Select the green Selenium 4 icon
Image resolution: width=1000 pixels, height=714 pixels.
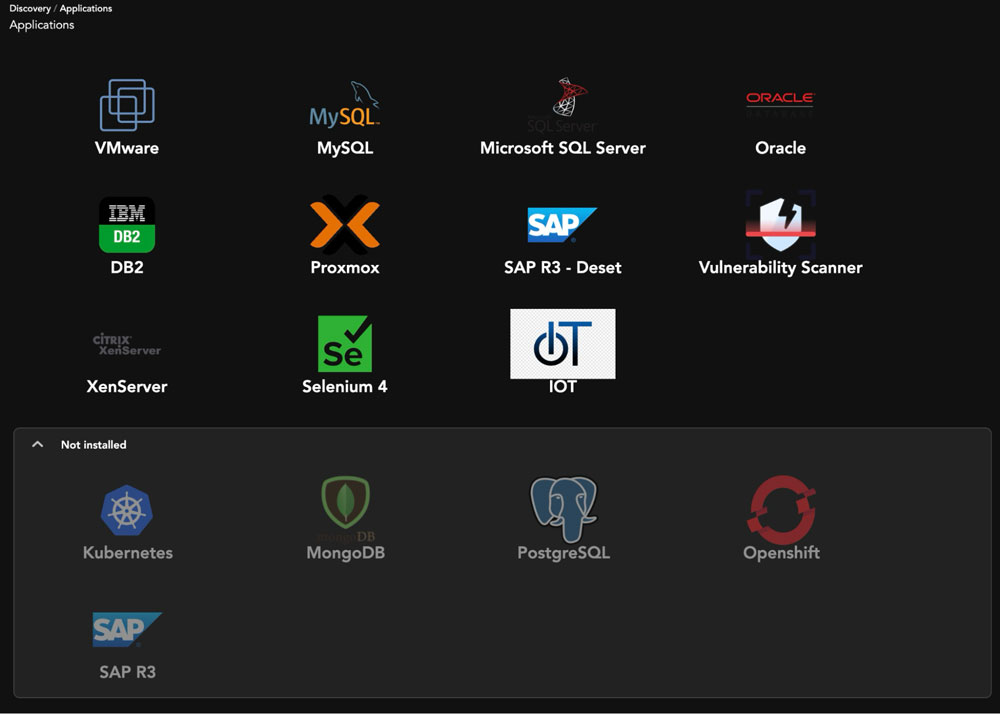(x=345, y=344)
